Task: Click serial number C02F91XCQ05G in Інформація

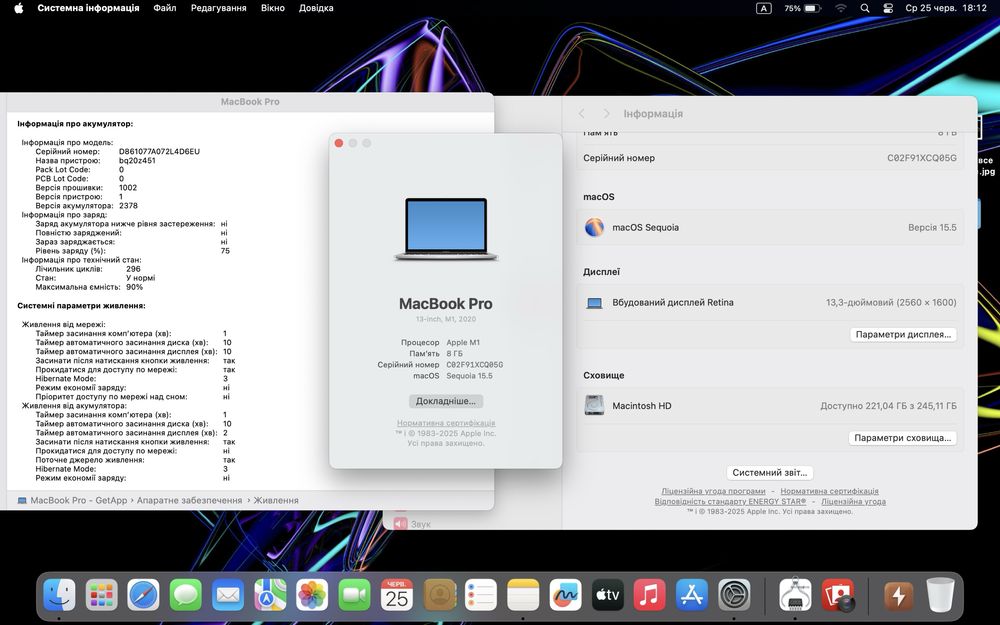Action: point(922,158)
